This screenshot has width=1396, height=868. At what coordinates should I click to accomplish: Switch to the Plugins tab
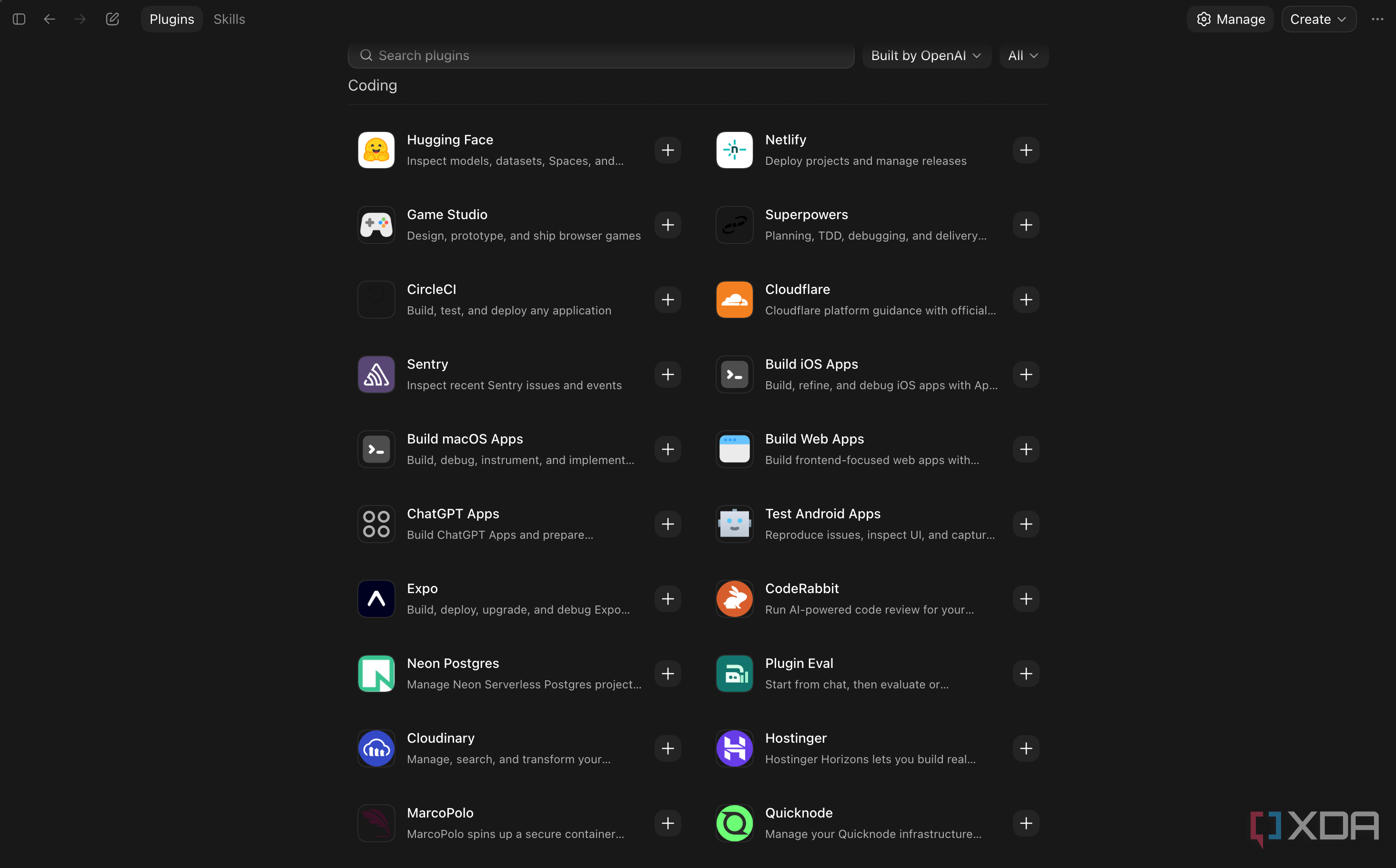coord(172,19)
